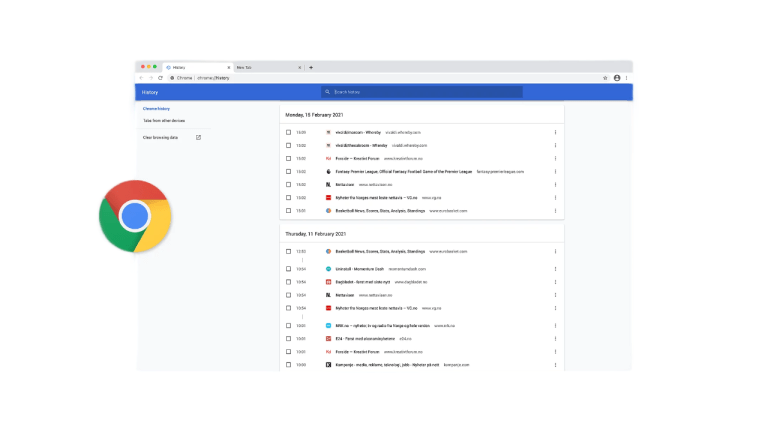Image resolution: width=768 pixels, height=432 pixels.
Task: Open more actions for Kampanje entry
Action: [555, 365]
